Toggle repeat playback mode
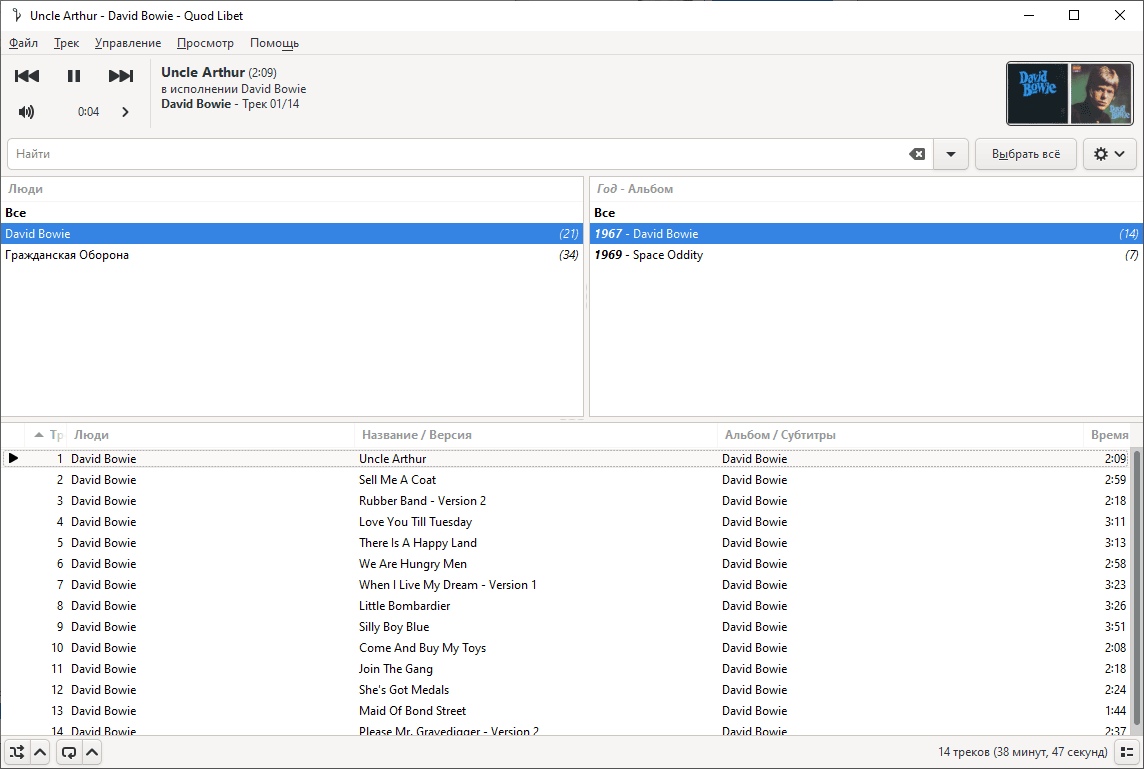The width and height of the screenshot is (1144, 769). point(68,752)
